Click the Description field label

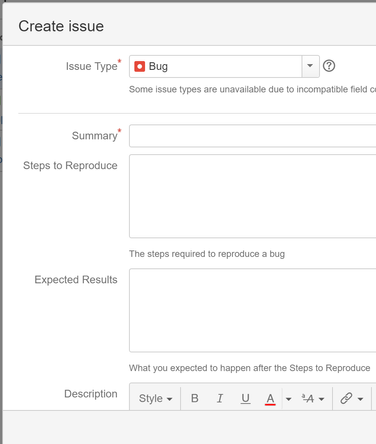(x=91, y=394)
